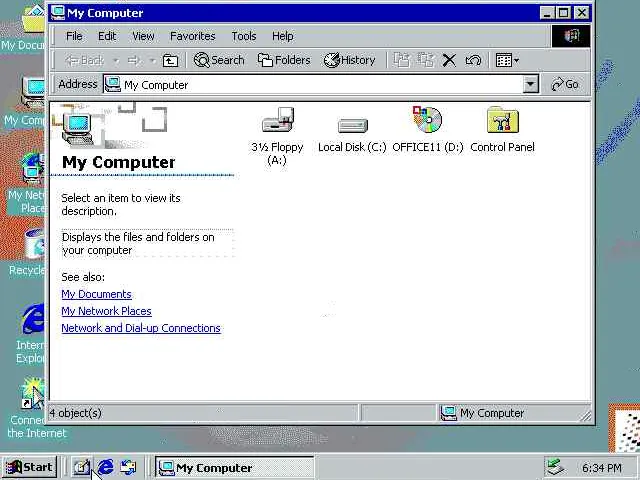
Task: Open the File menu
Action: [74, 36]
